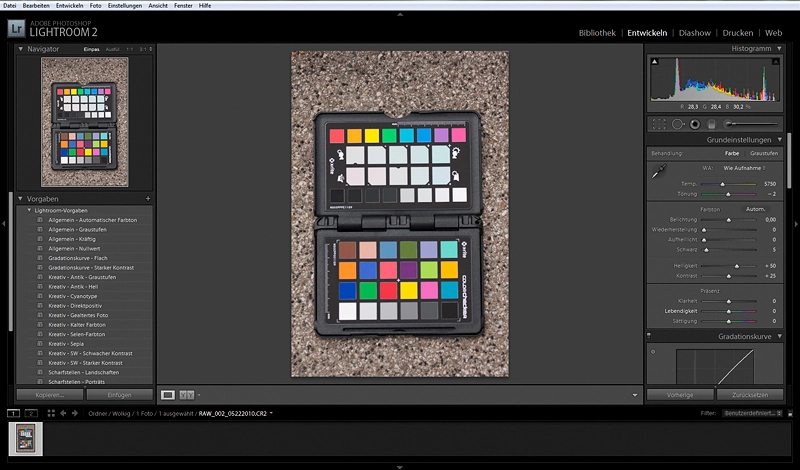Switch to the Bibliothek module
This screenshot has width=800, height=470.
597,33
